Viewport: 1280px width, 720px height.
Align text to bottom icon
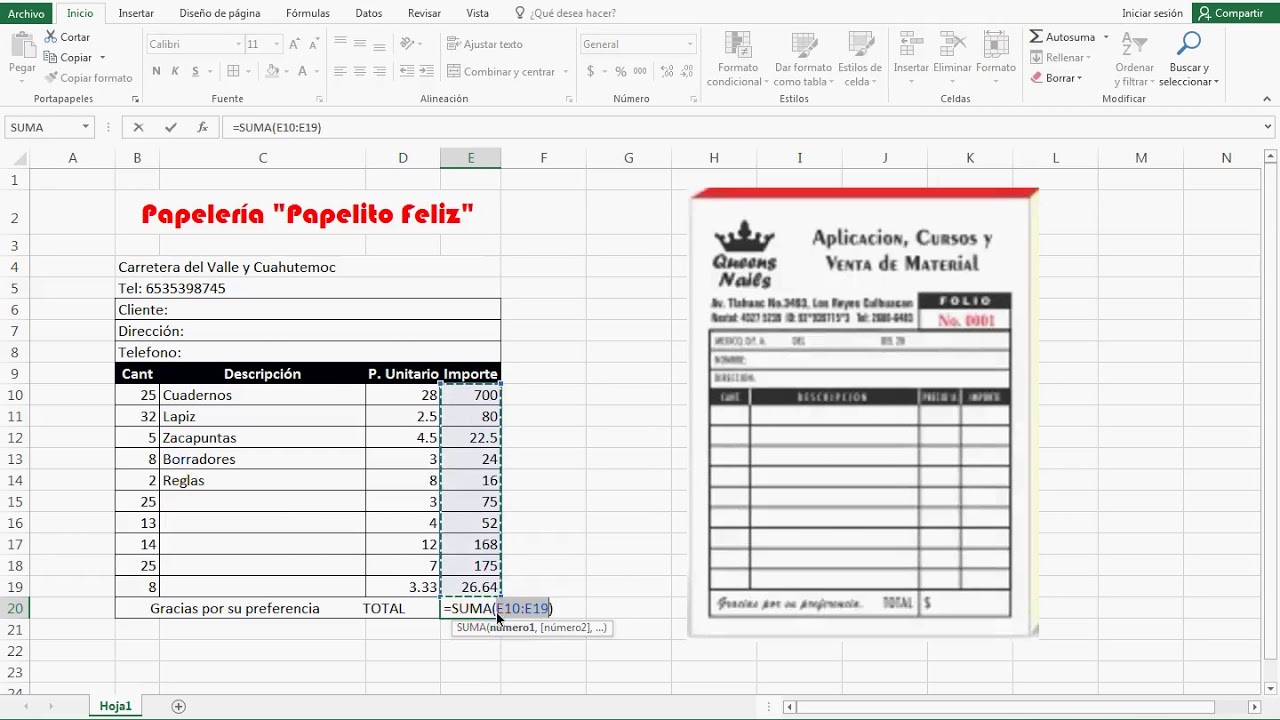[380, 44]
